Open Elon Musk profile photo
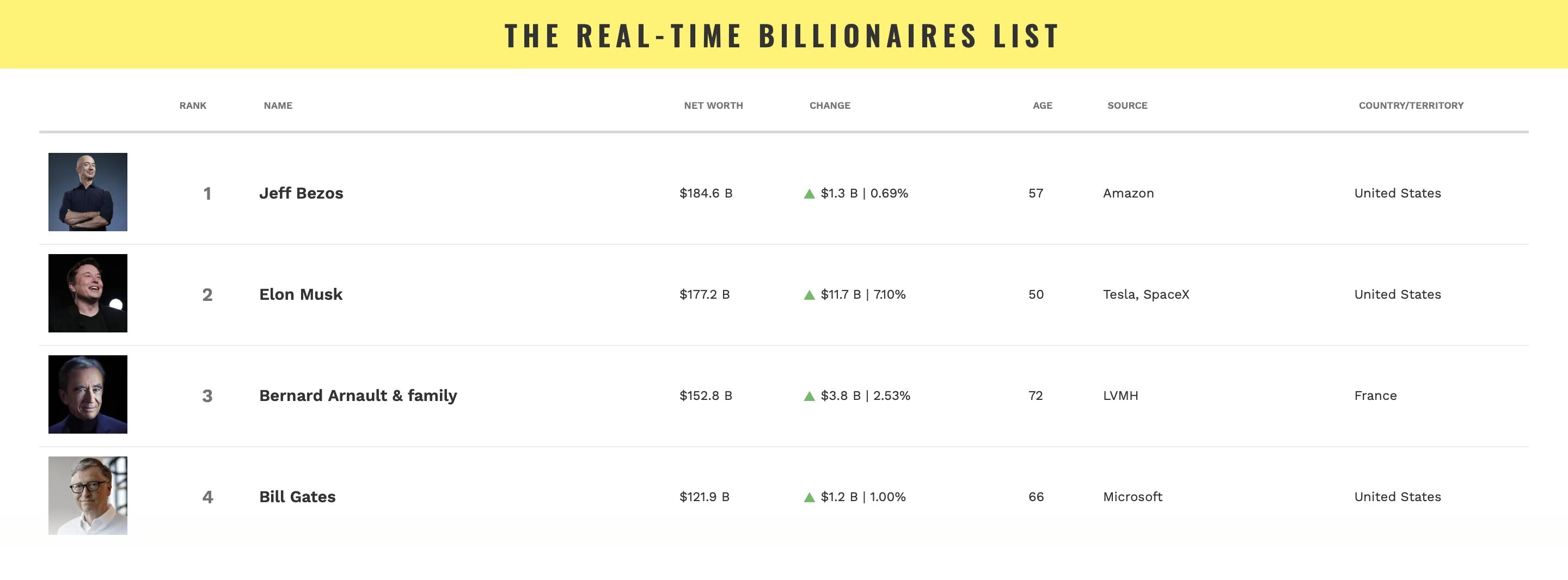This screenshot has width=1568, height=580. coord(88,293)
